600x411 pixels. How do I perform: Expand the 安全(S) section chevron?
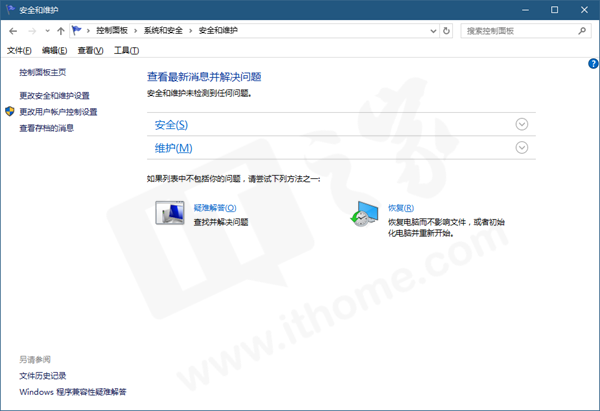coord(521,124)
